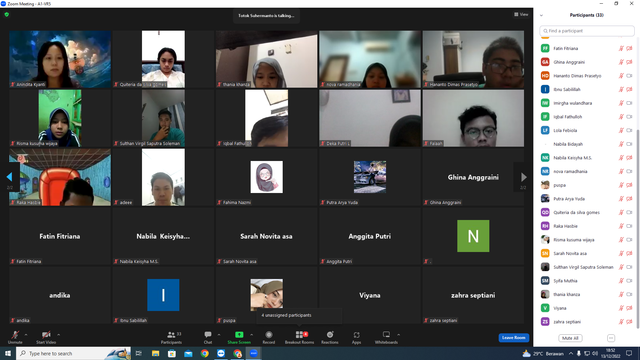
Task: Expand audio options arrow next to Unmute
Action: [26, 335]
